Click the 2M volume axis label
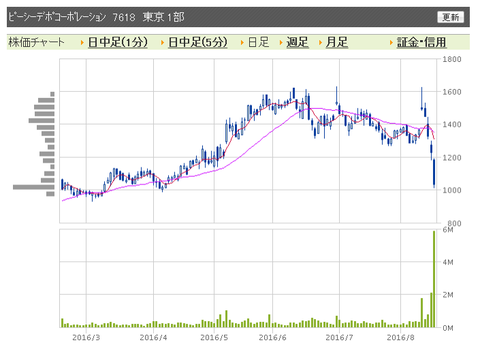Screen dimensions: 480x364 [448, 295]
